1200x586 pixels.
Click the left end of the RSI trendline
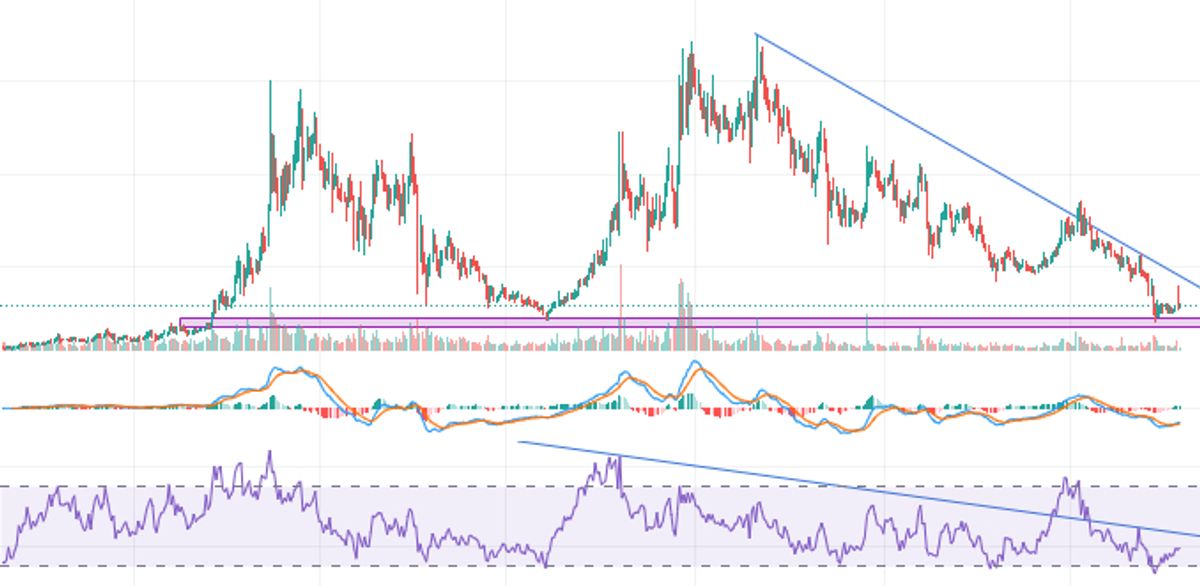[520, 441]
